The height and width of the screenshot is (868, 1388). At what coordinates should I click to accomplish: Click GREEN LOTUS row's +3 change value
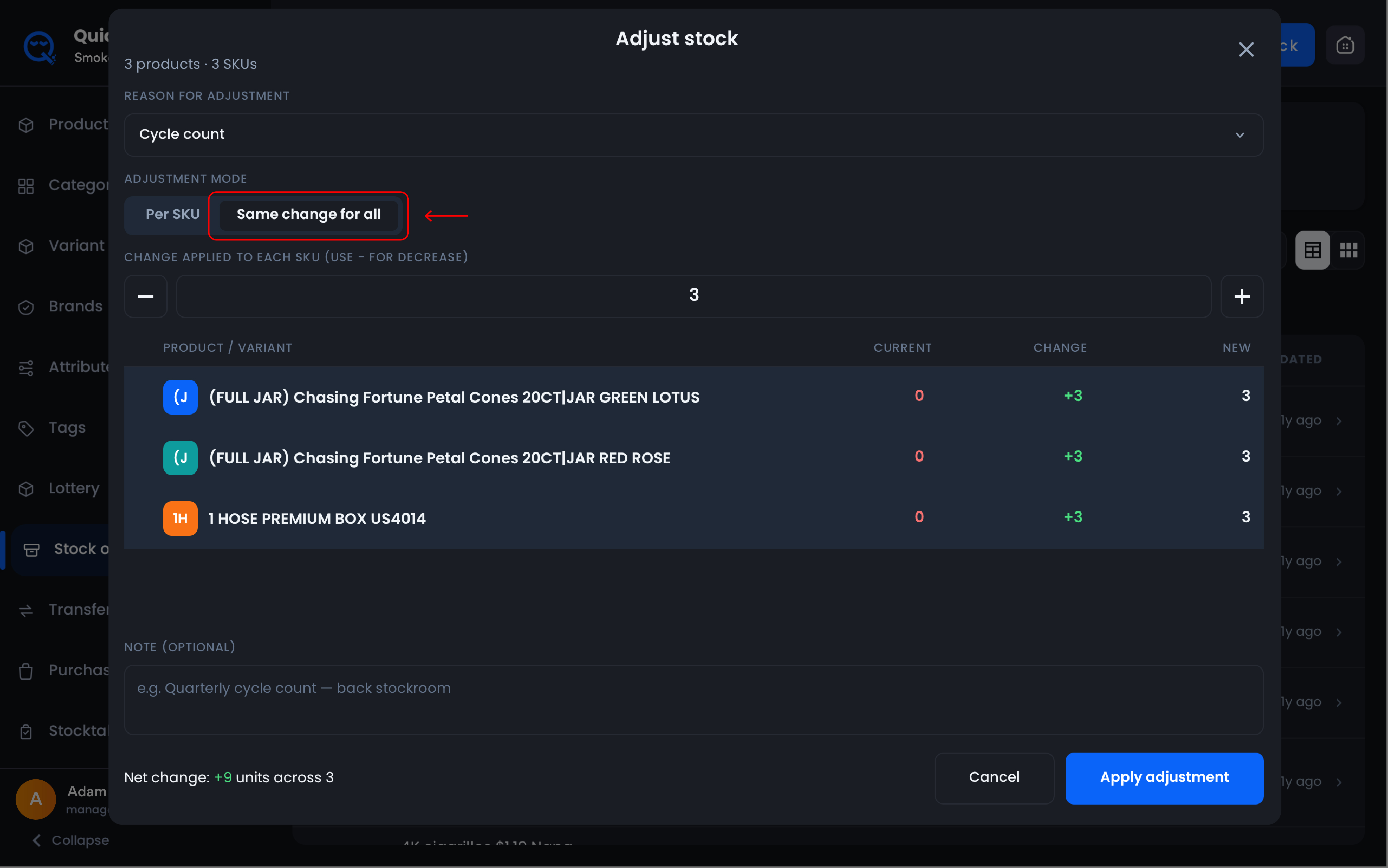[x=1072, y=396]
